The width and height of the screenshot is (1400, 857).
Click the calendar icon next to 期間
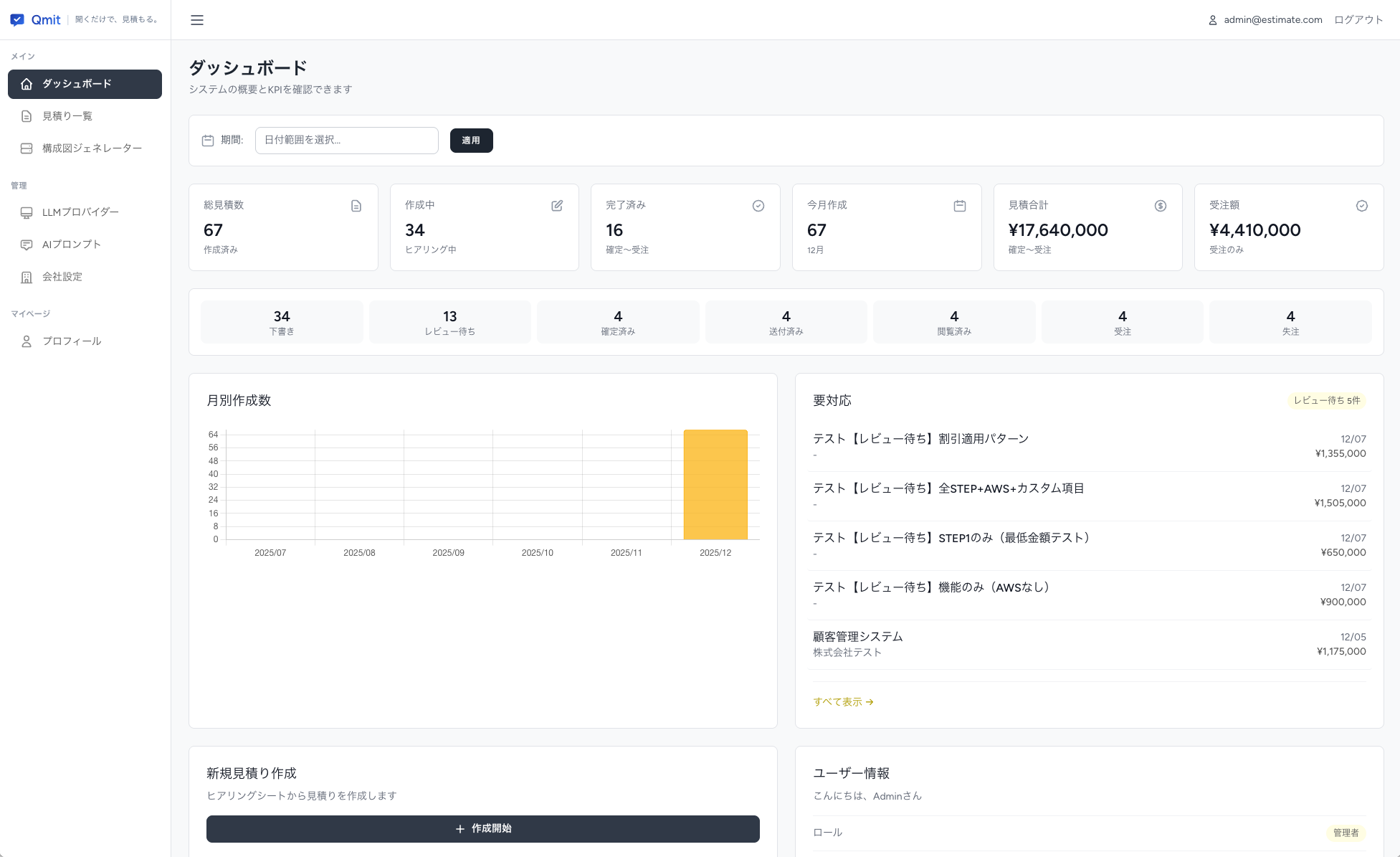(x=208, y=141)
